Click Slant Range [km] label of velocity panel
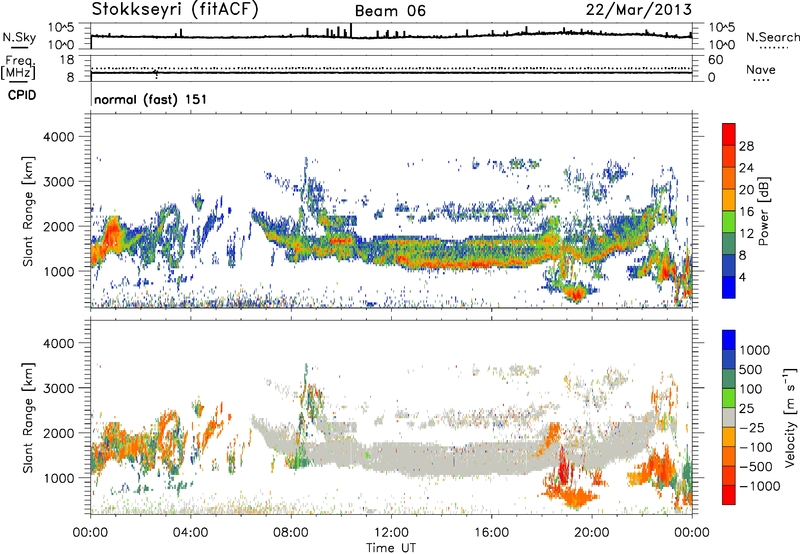Viewport: 800px width, 554px height. [x=28, y=418]
